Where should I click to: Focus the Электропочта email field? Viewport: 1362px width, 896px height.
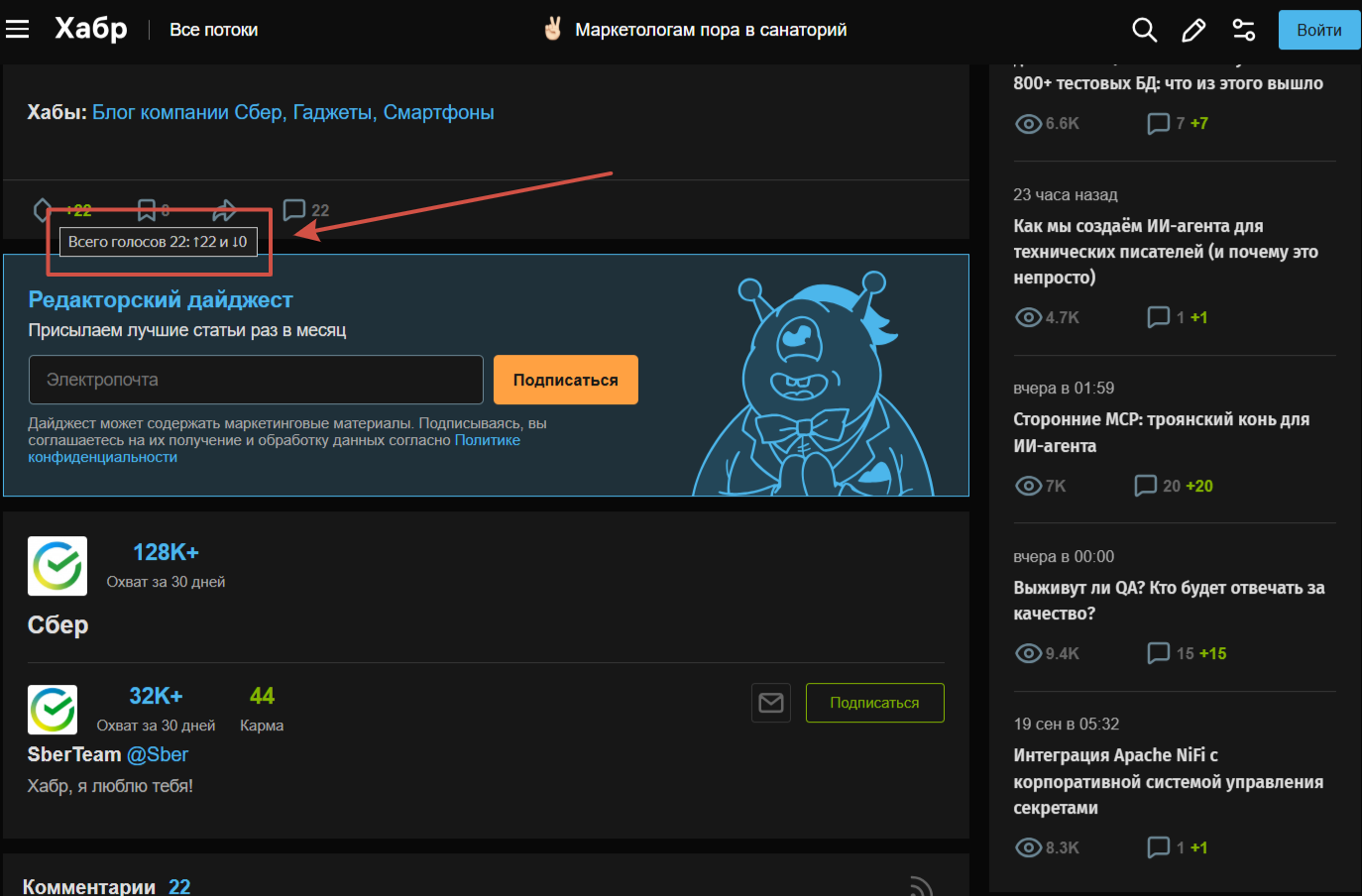[x=256, y=380]
